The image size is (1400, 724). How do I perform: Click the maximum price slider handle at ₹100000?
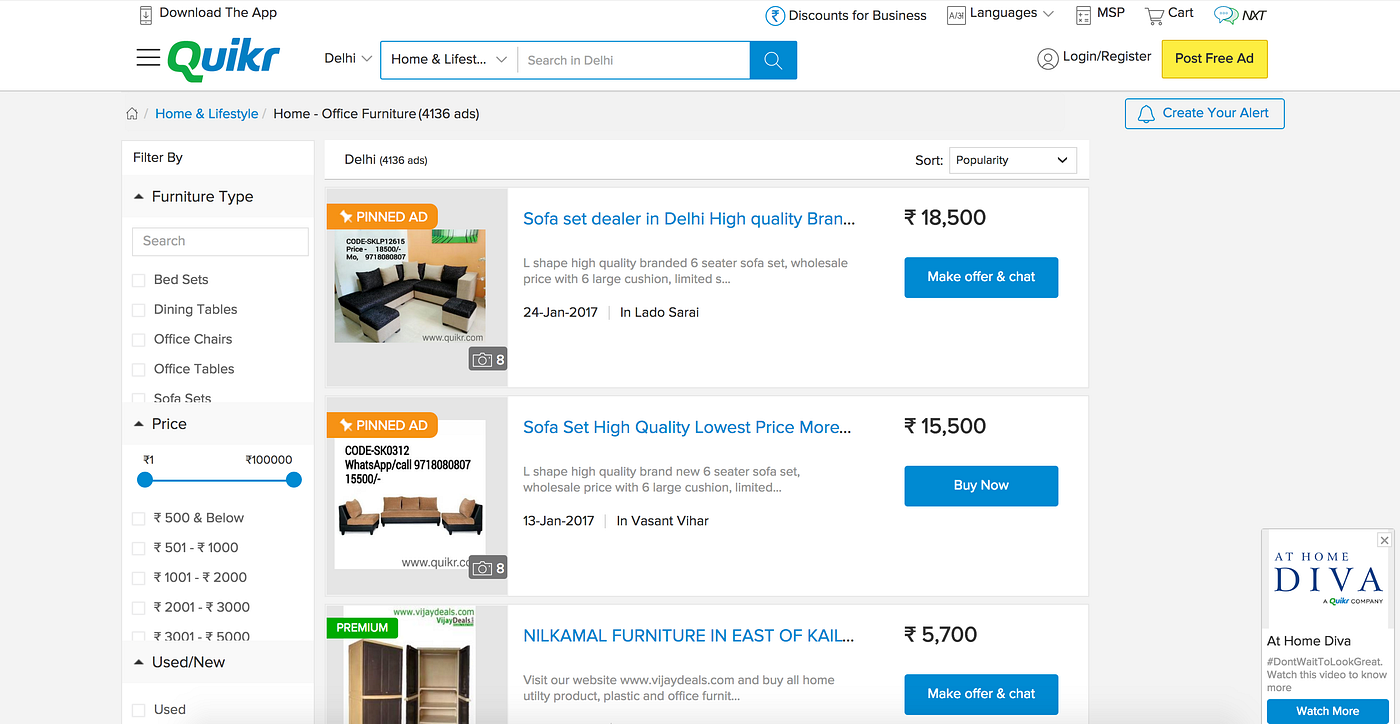(x=294, y=480)
